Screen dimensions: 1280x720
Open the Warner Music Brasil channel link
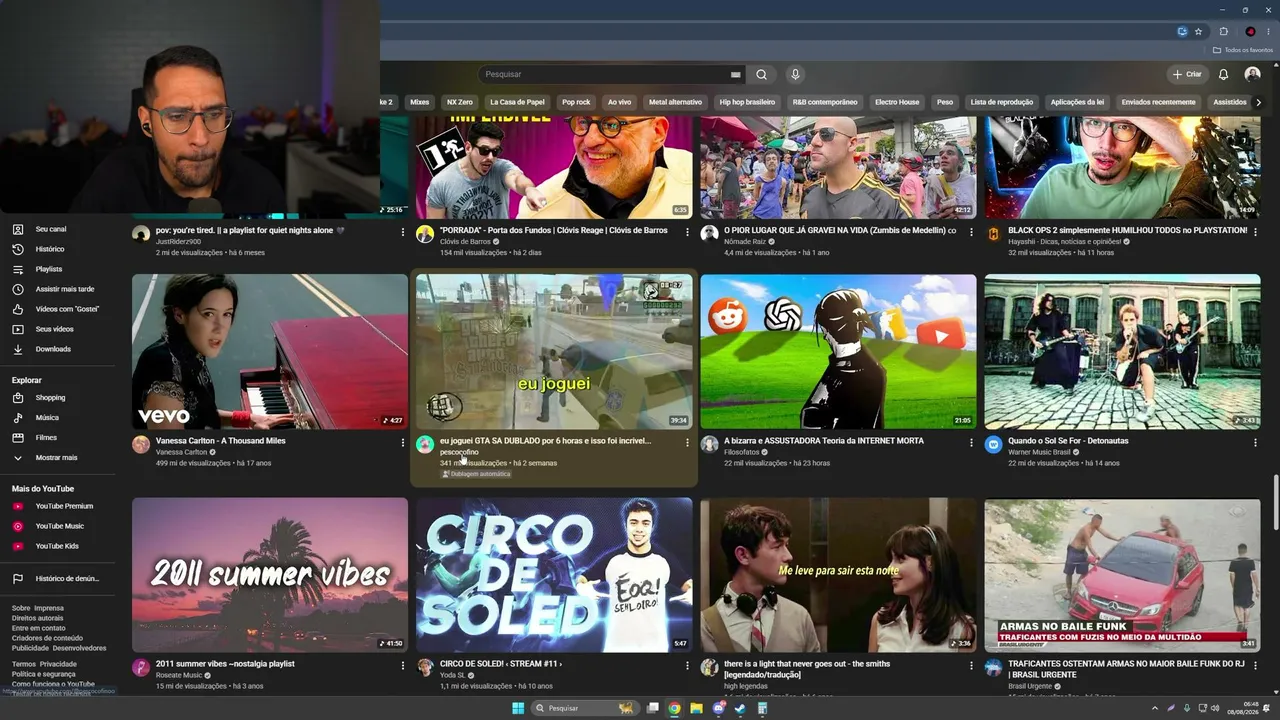coord(1039,452)
